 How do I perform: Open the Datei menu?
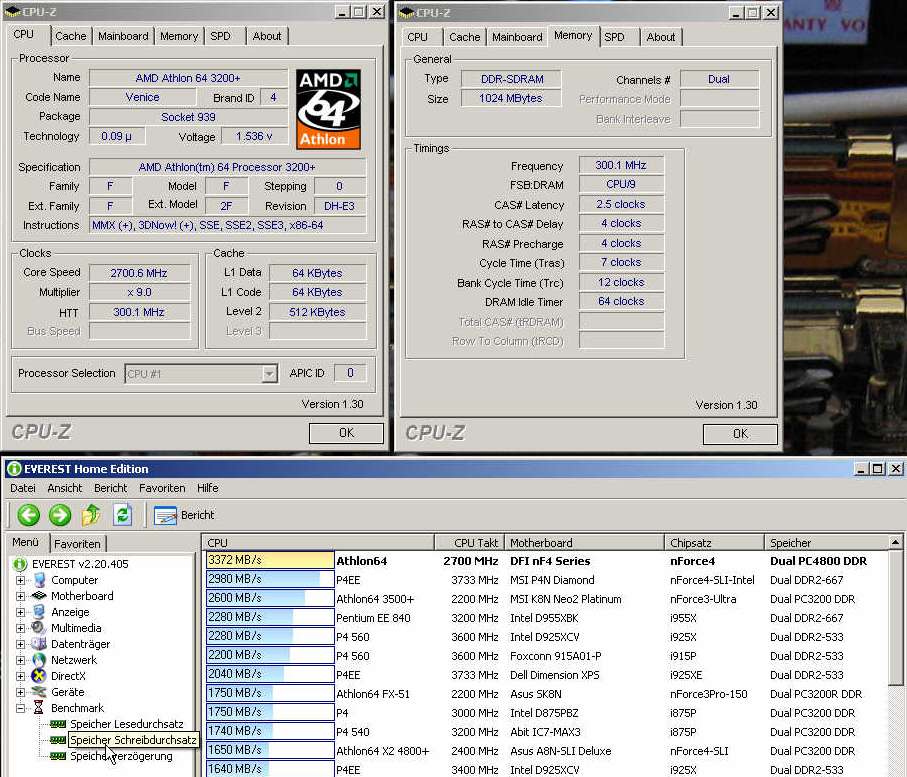pyautogui.click(x=23, y=488)
